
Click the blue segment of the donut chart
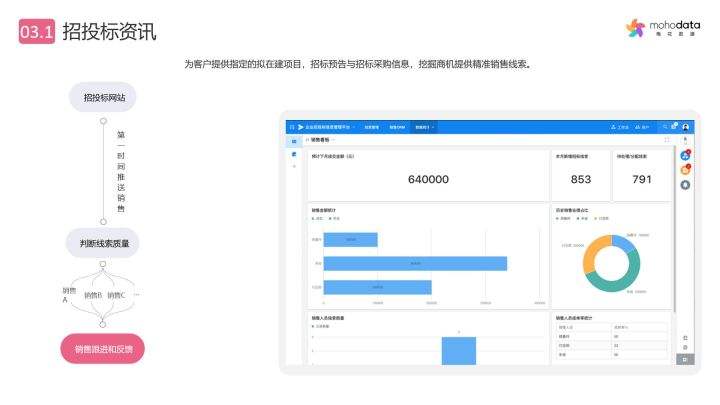(624, 242)
